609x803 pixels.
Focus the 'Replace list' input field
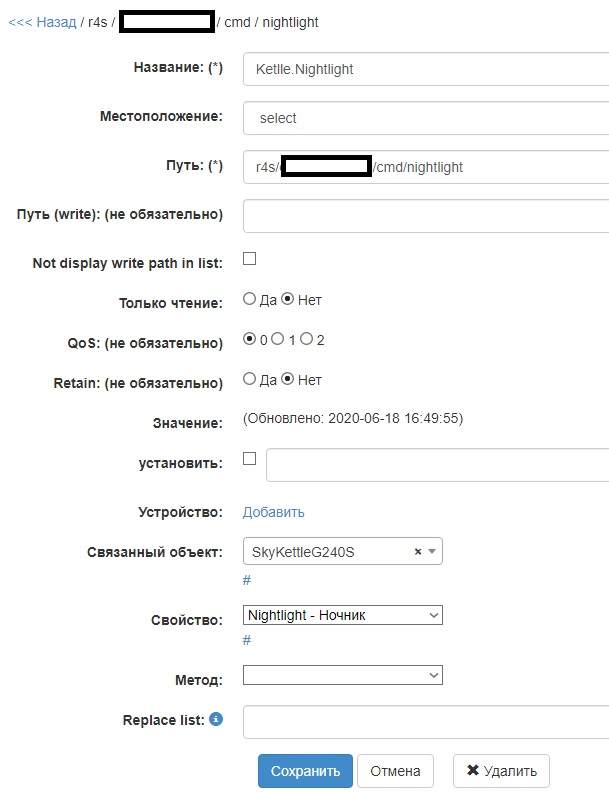pyautogui.click(x=426, y=722)
